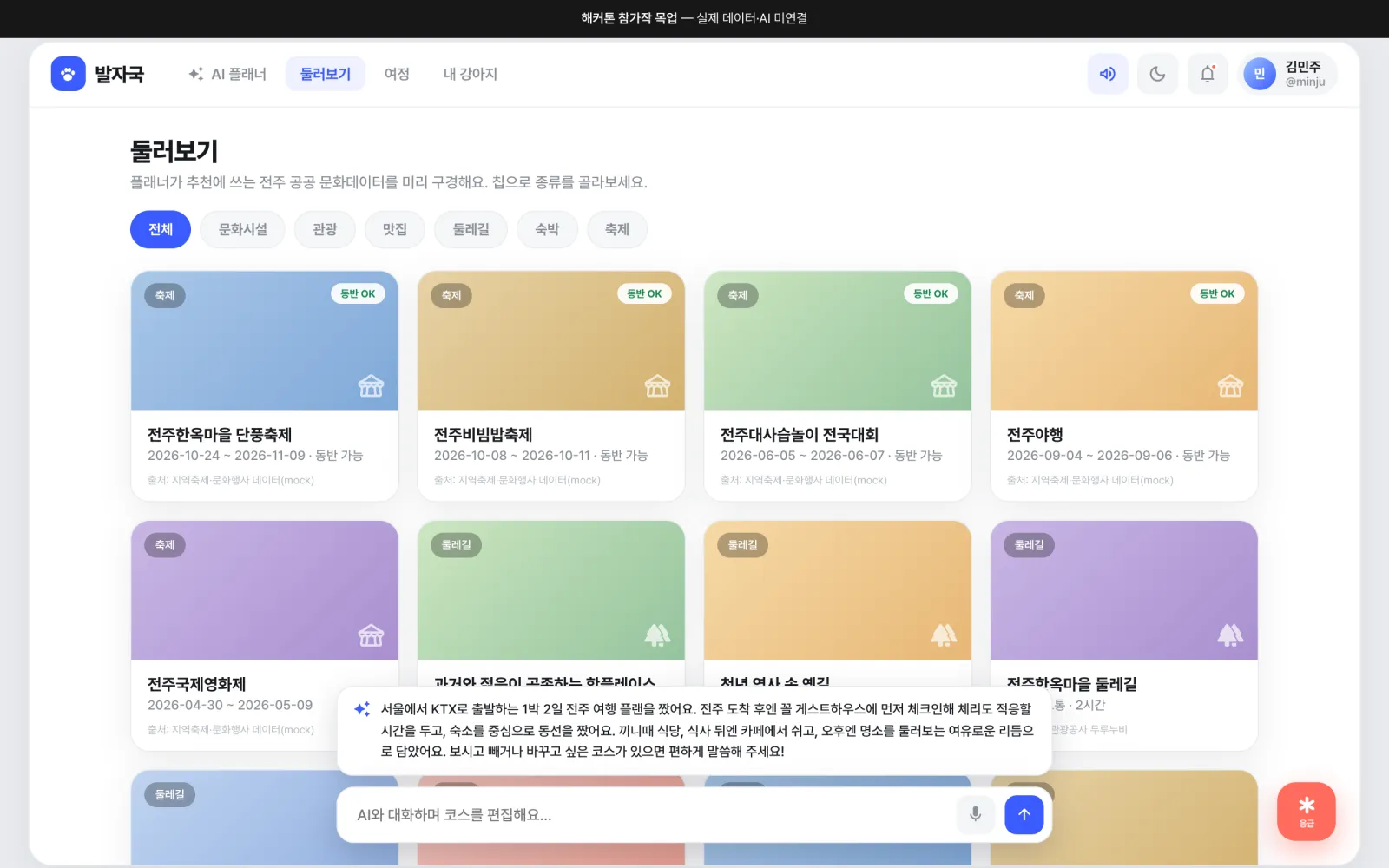Choose the 숙박 filter chip

pyautogui.click(x=547, y=229)
